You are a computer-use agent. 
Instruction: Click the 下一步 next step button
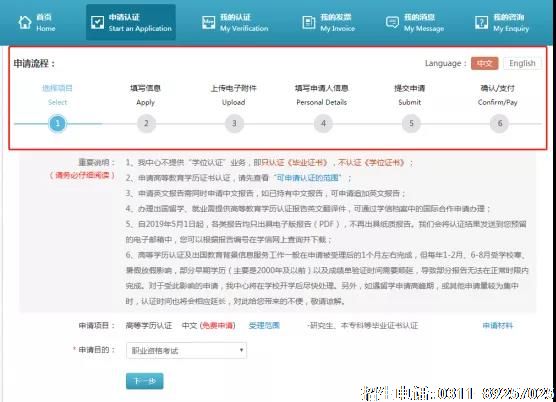coord(145,381)
